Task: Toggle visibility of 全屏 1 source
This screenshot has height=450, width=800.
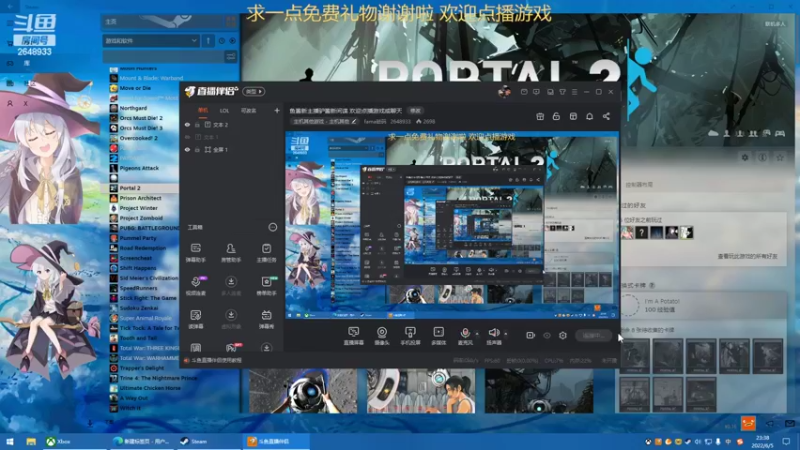Action: [187, 149]
